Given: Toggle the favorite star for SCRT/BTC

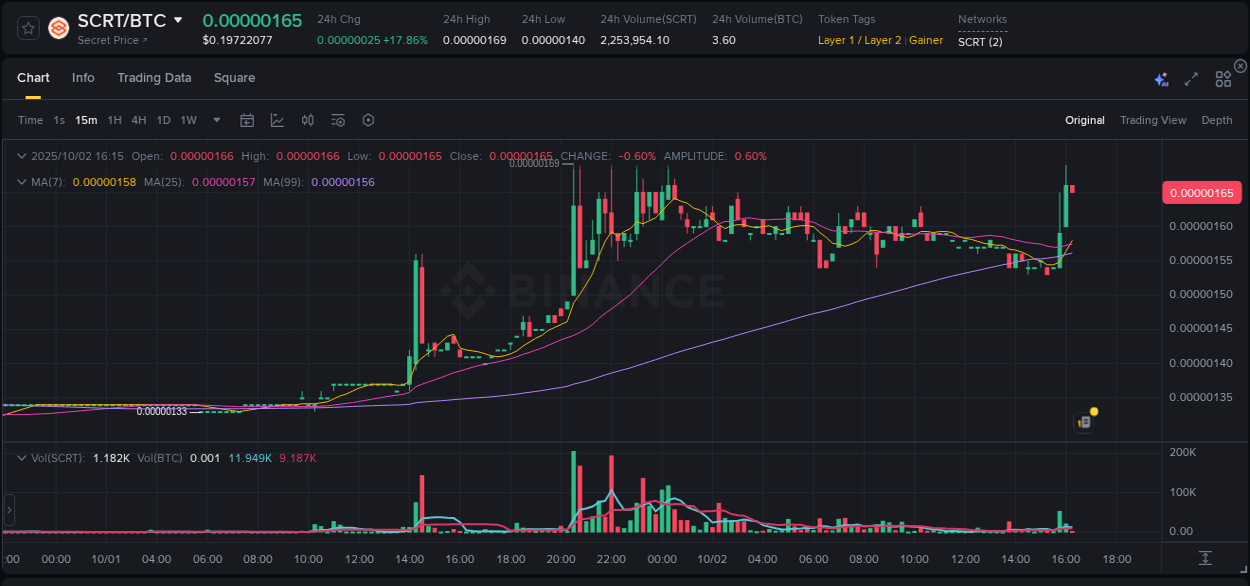Looking at the screenshot, I should [x=27, y=28].
